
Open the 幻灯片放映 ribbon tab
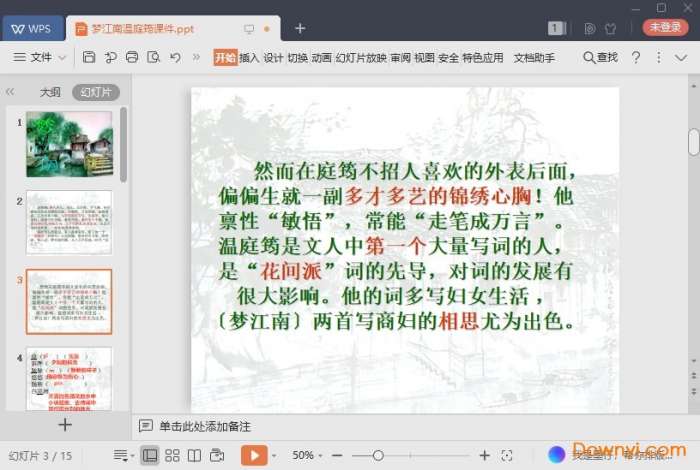pos(361,58)
